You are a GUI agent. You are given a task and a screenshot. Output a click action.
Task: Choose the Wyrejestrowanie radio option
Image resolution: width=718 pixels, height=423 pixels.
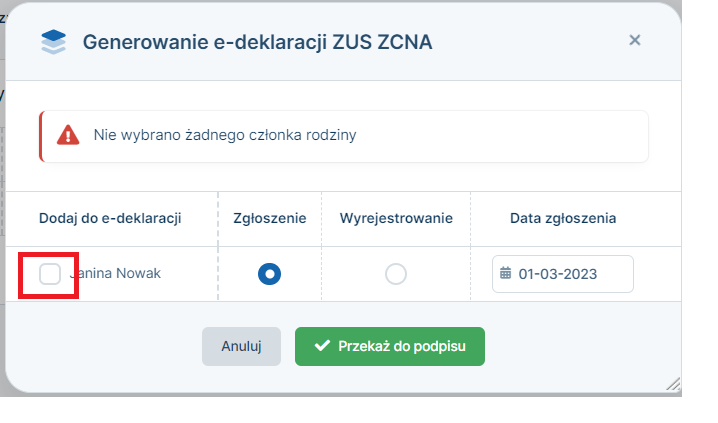(x=396, y=274)
